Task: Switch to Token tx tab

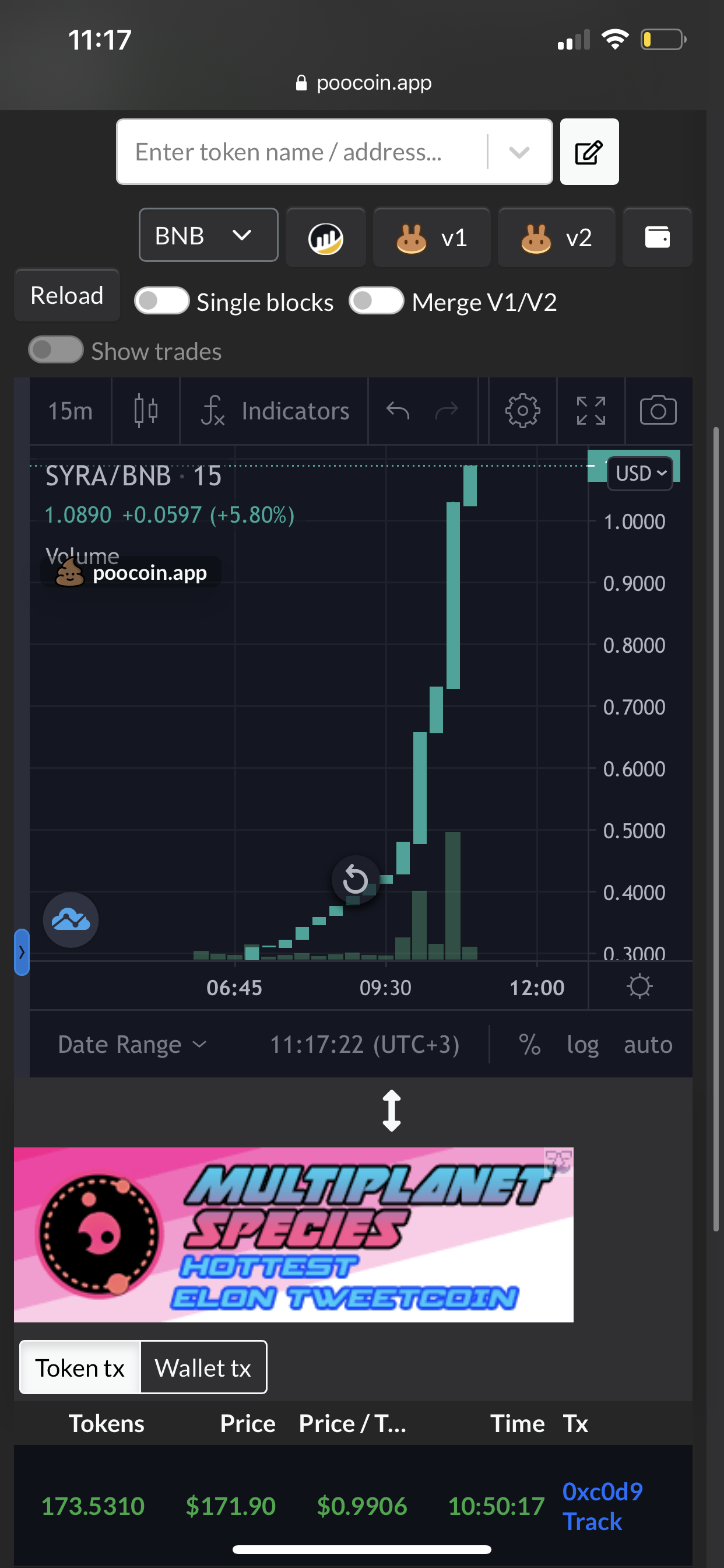Action: (x=80, y=1368)
